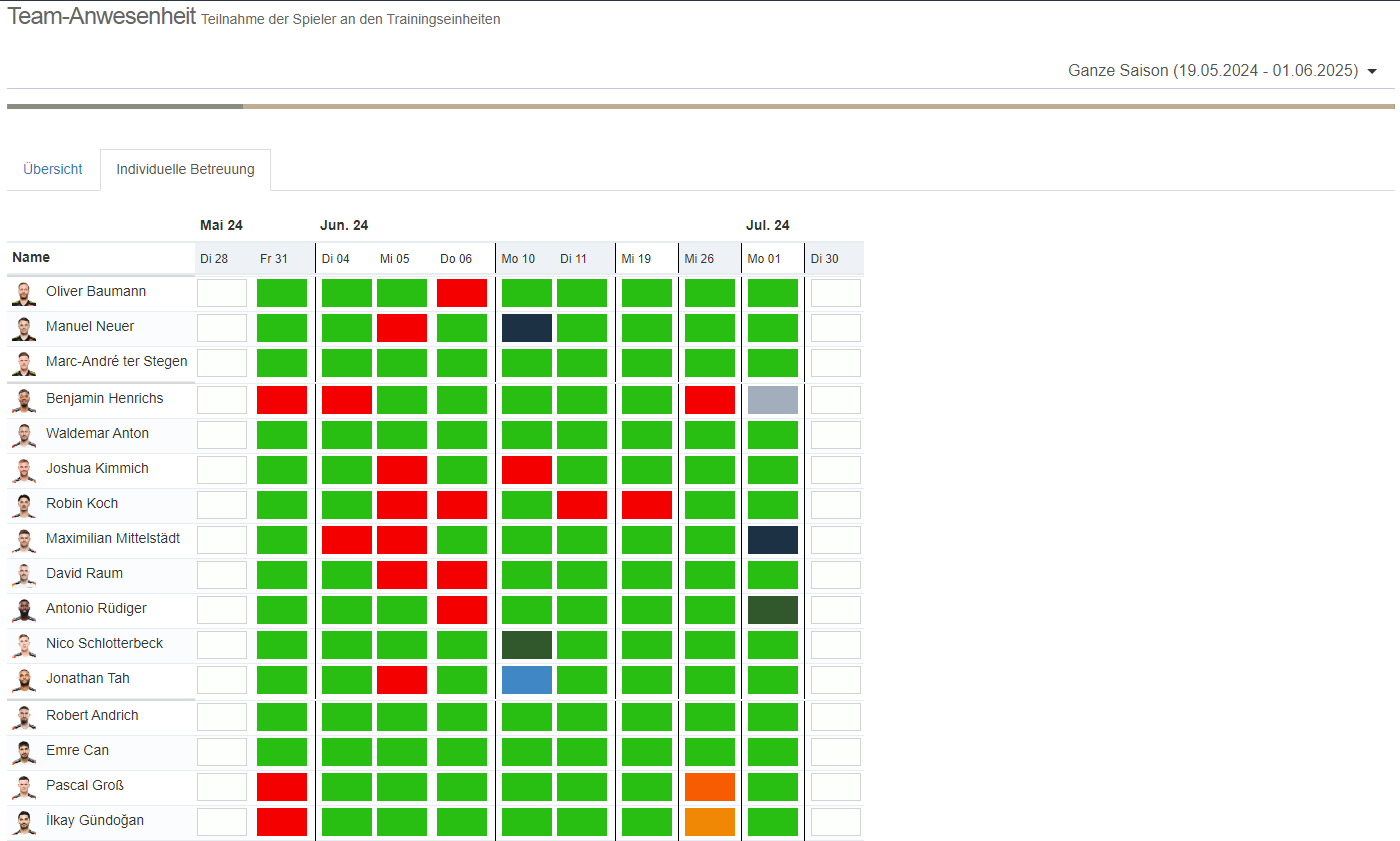Click Benjamin Henrichs' player avatar
1400x841 pixels.
coord(23,400)
